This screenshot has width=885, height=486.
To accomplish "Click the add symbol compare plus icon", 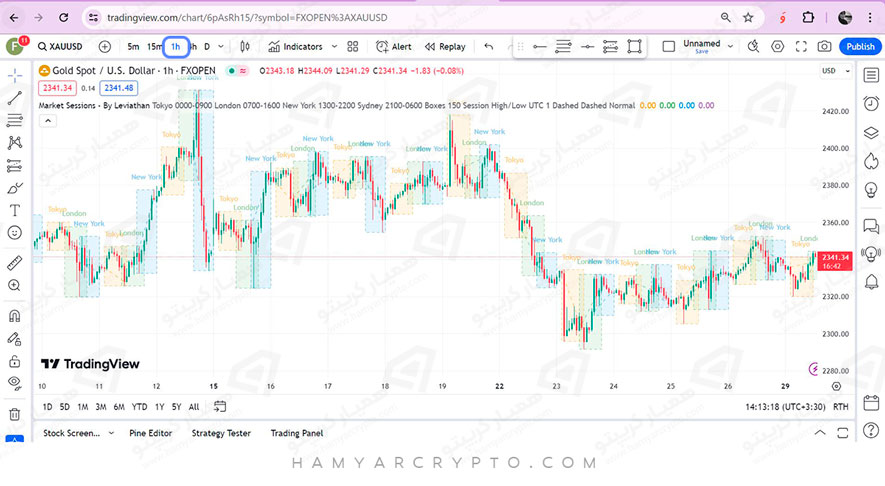I will 105,46.
